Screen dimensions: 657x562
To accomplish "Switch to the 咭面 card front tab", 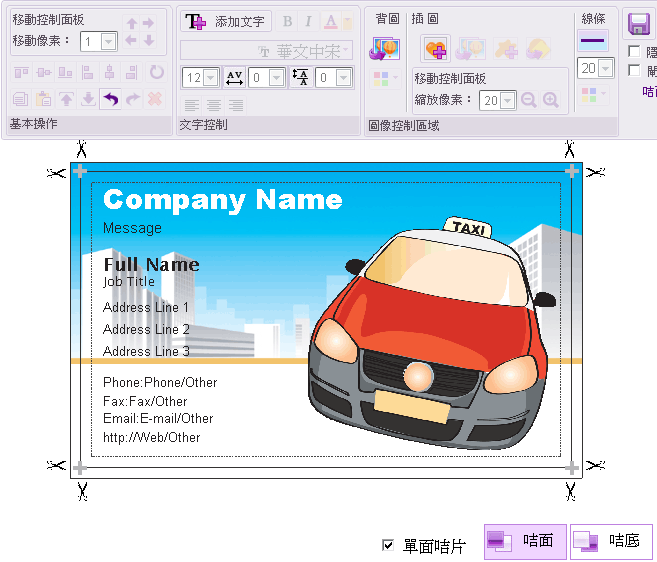I will coord(525,541).
